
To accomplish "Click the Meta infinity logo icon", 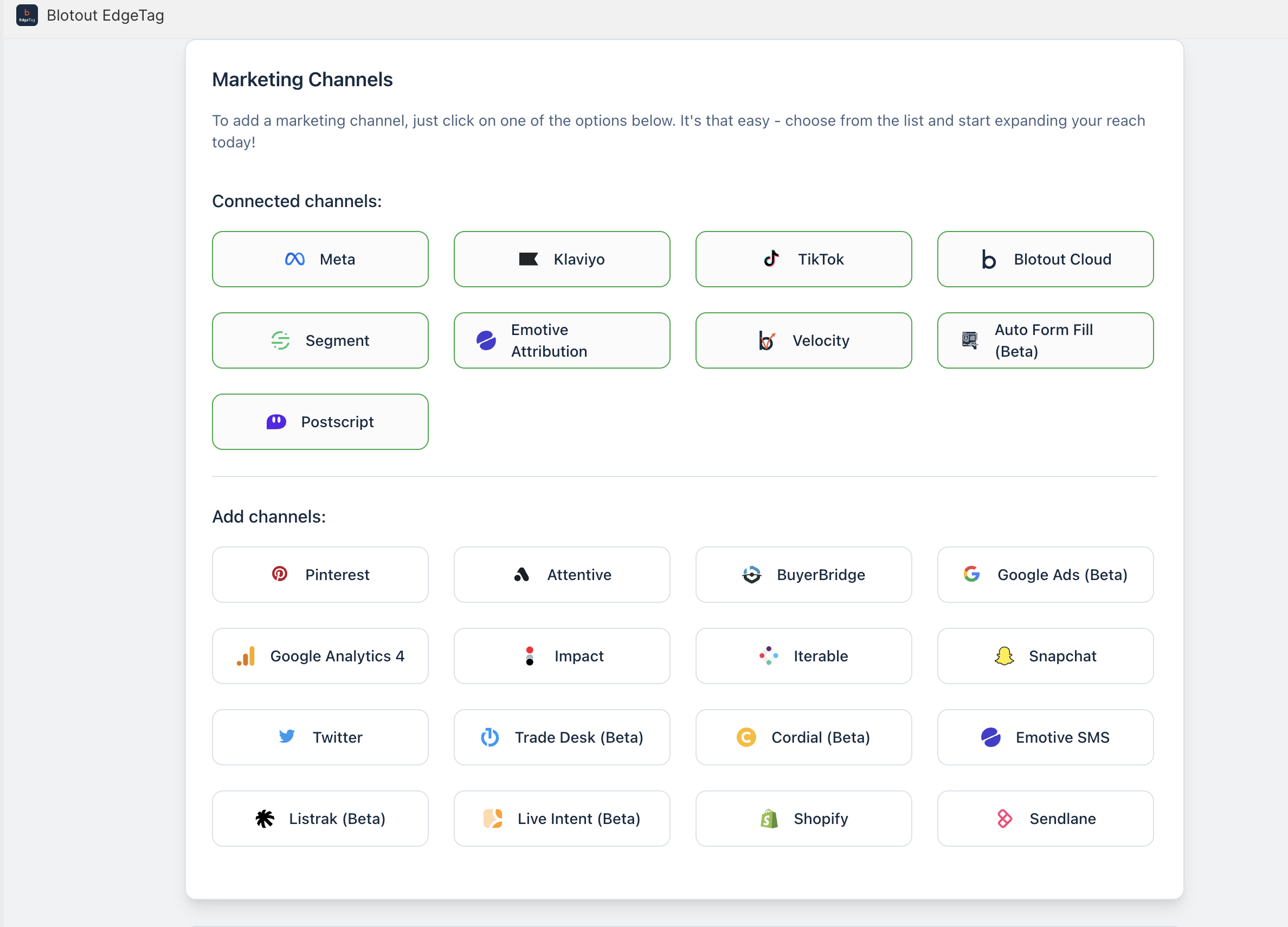I will (x=295, y=260).
